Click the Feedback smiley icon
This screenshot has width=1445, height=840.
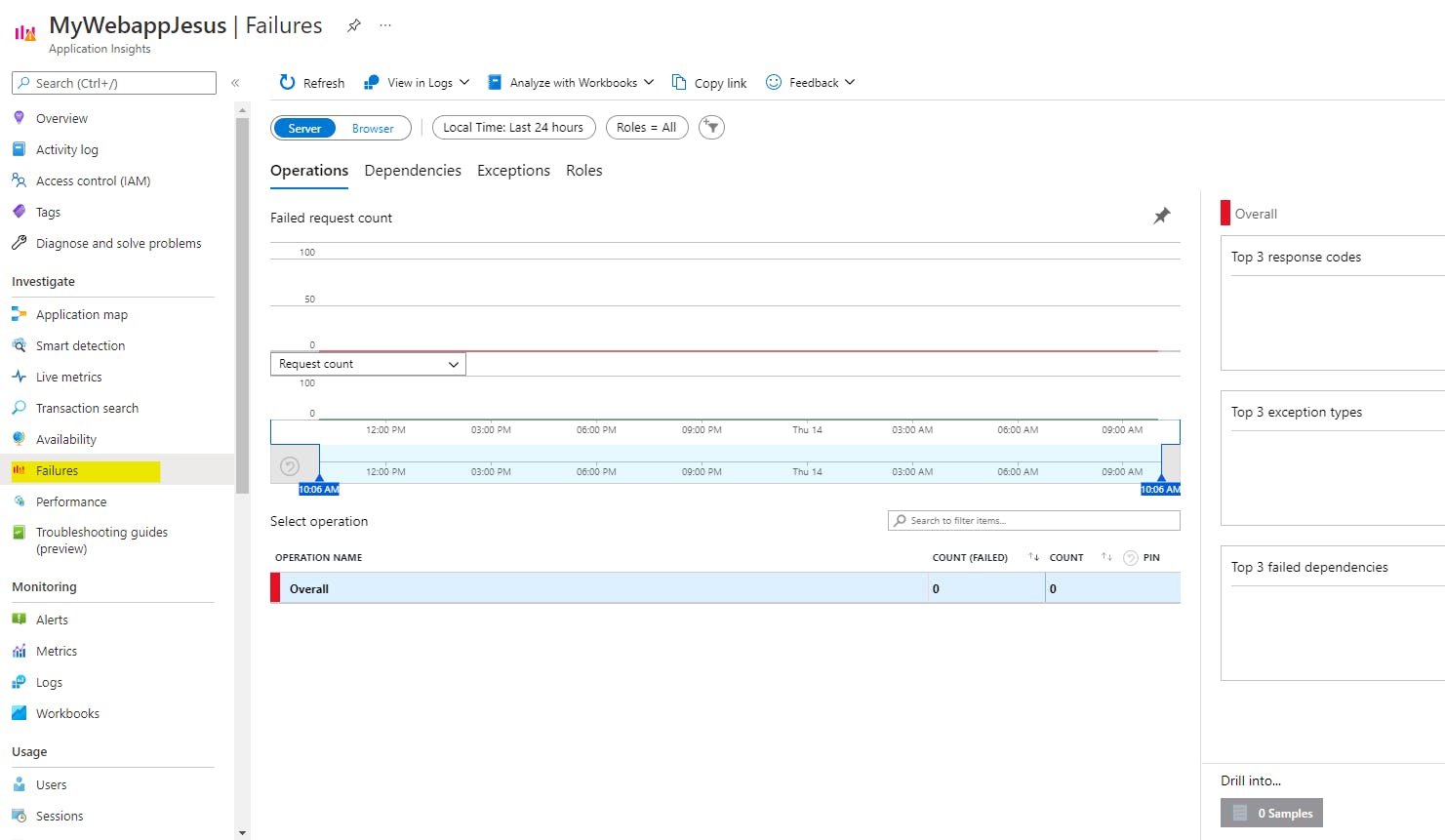click(774, 82)
